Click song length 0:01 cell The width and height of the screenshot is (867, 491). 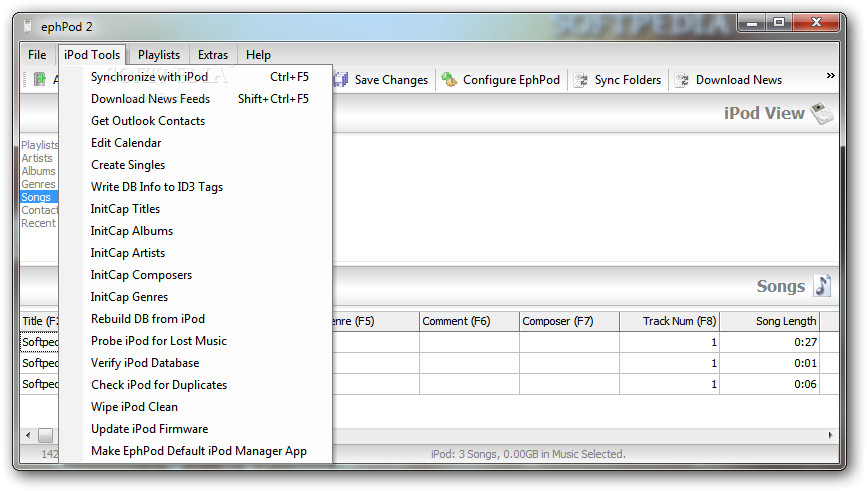pos(770,363)
